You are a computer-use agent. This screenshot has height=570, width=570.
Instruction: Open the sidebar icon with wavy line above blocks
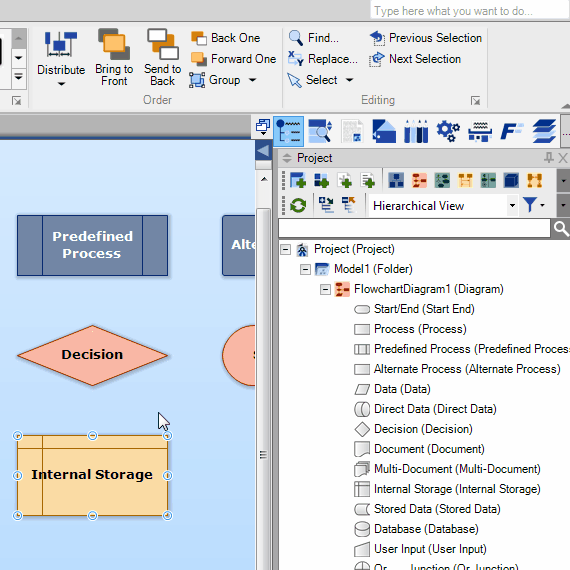480,131
